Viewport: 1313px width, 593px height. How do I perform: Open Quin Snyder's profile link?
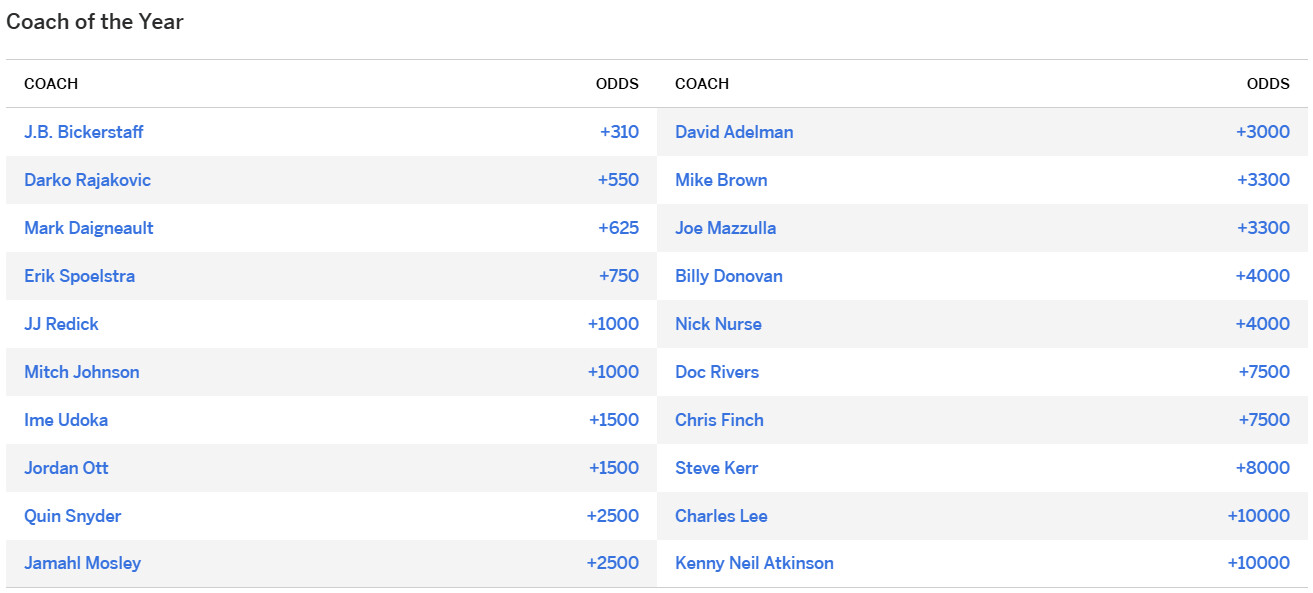click(x=73, y=516)
